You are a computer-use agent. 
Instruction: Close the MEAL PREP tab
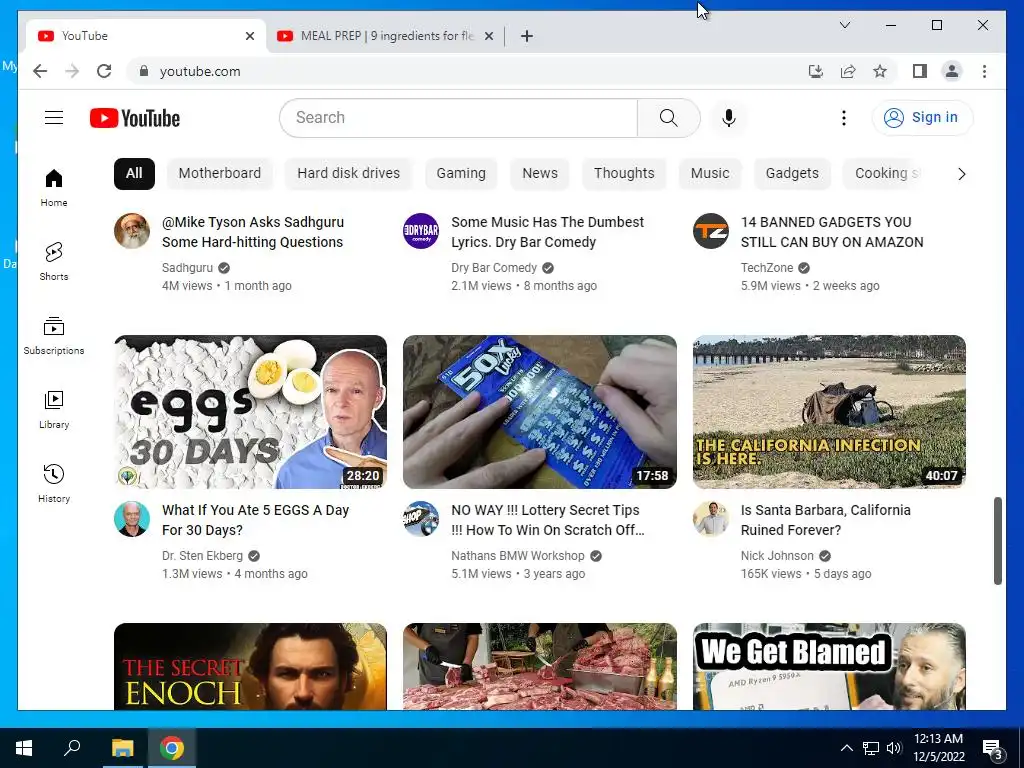point(488,36)
